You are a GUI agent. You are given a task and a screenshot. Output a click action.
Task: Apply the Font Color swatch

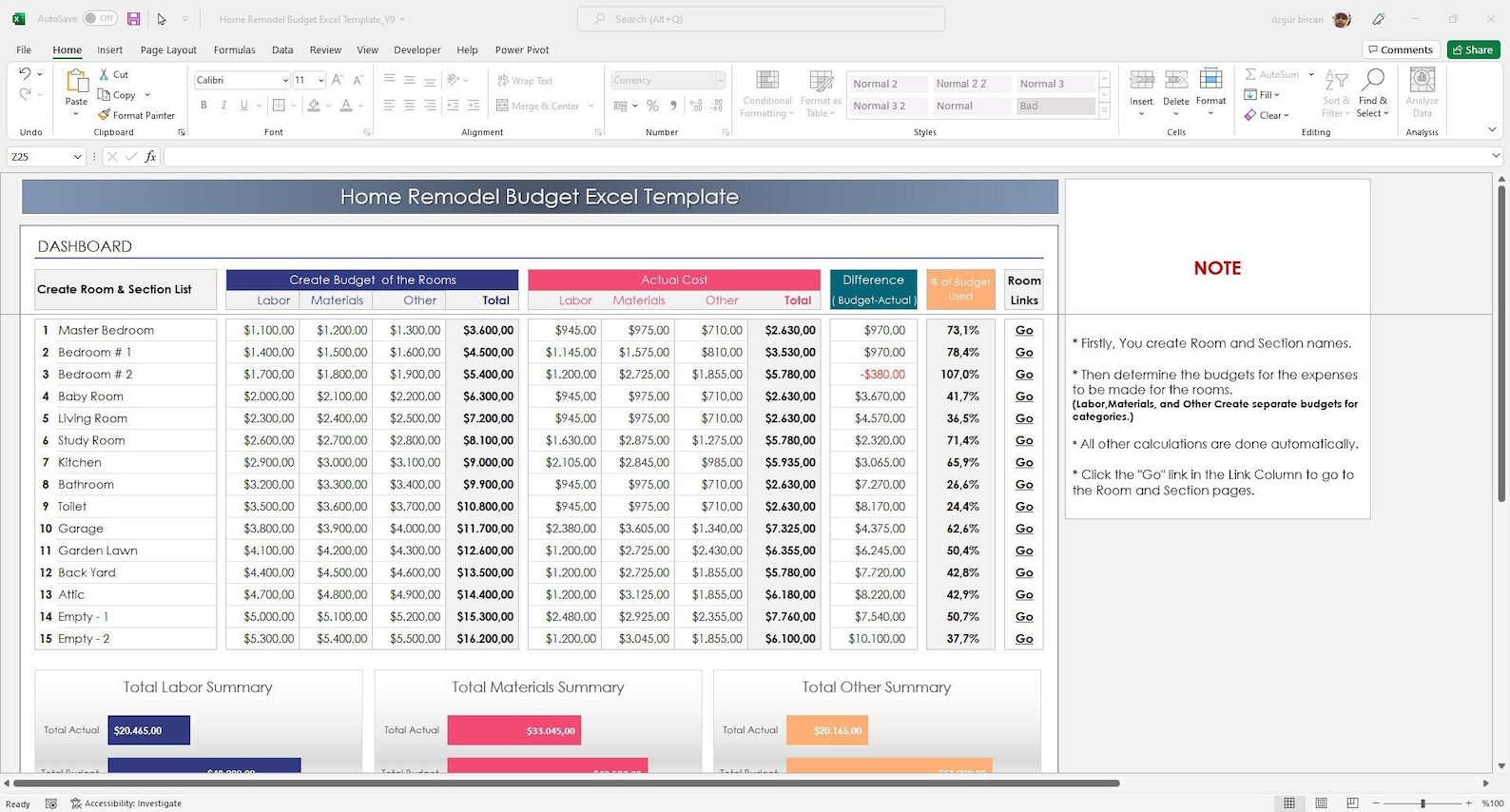[x=346, y=106]
